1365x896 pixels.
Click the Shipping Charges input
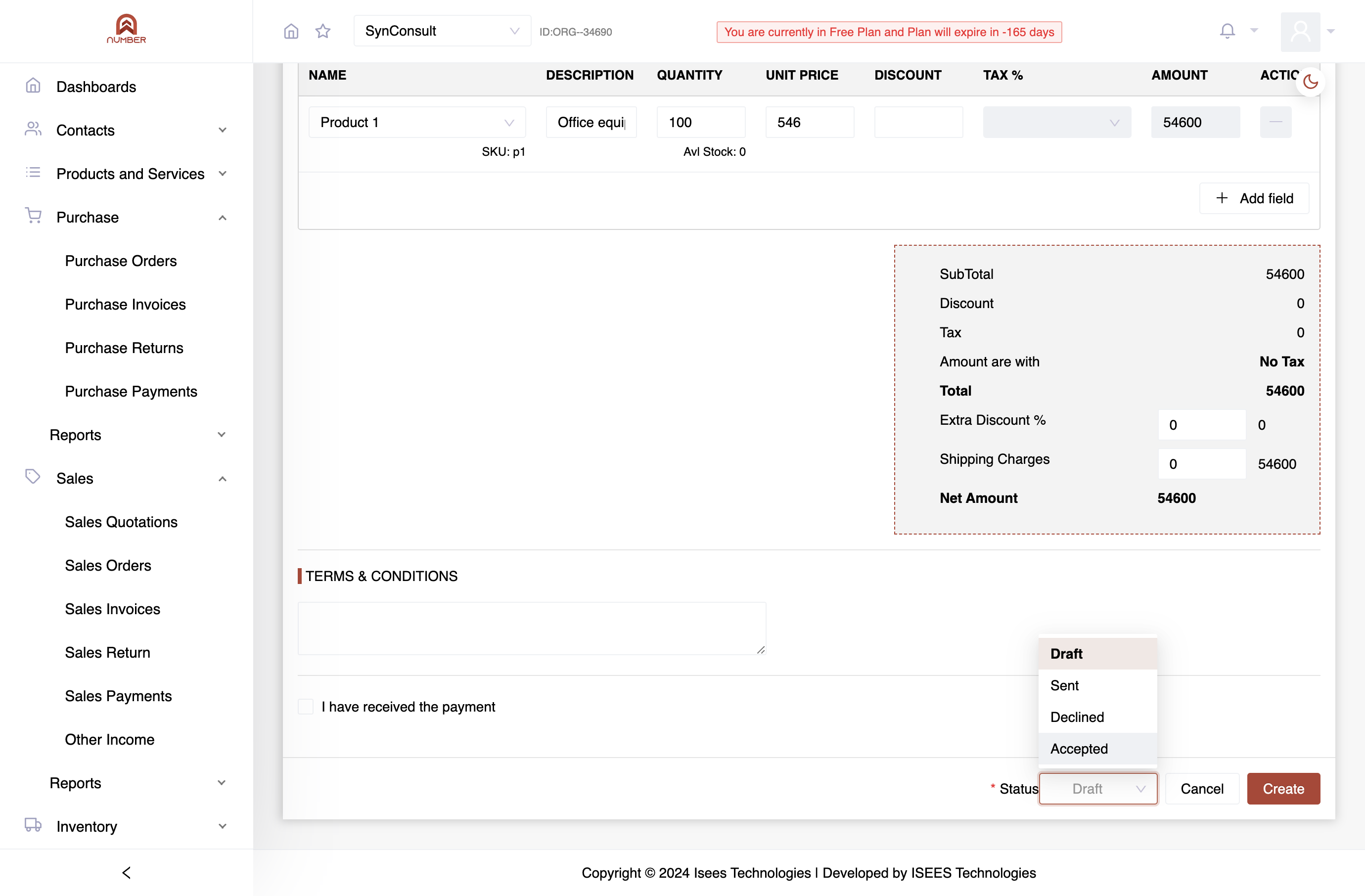point(1201,464)
